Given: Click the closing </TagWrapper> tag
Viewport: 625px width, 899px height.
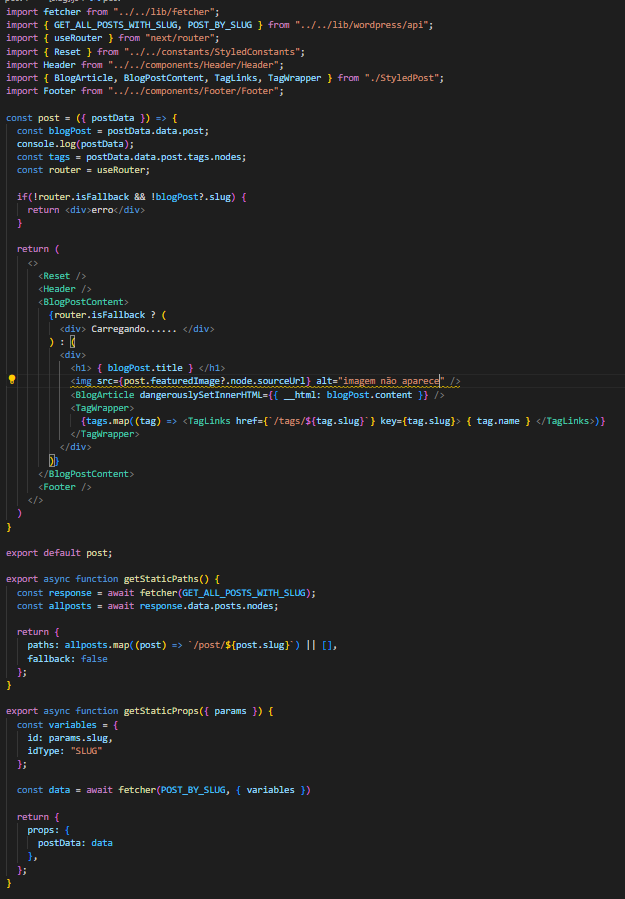Looking at the screenshot, I should pyautogui.click(x=105, y=434).
